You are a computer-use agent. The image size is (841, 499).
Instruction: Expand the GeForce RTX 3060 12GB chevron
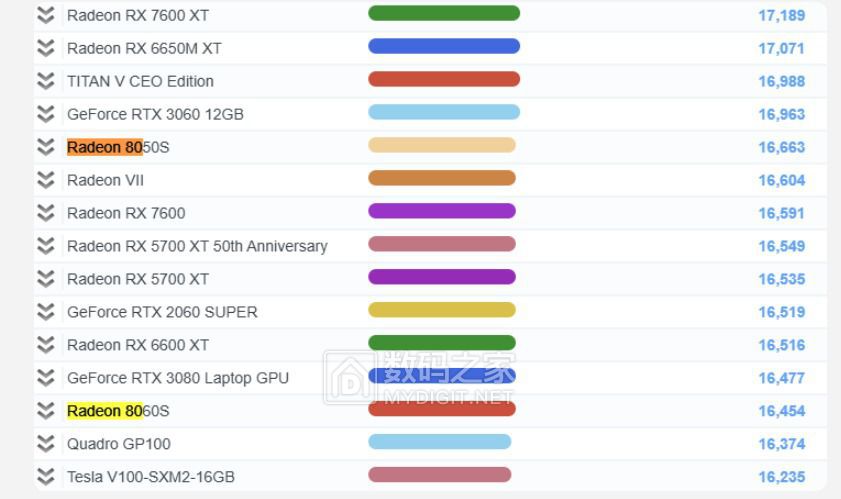46,114
